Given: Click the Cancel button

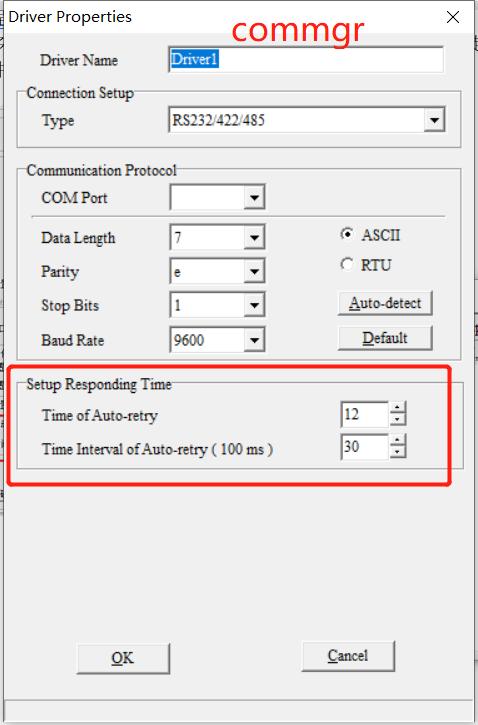Looking at the screenshot, I should click(348, 656).
